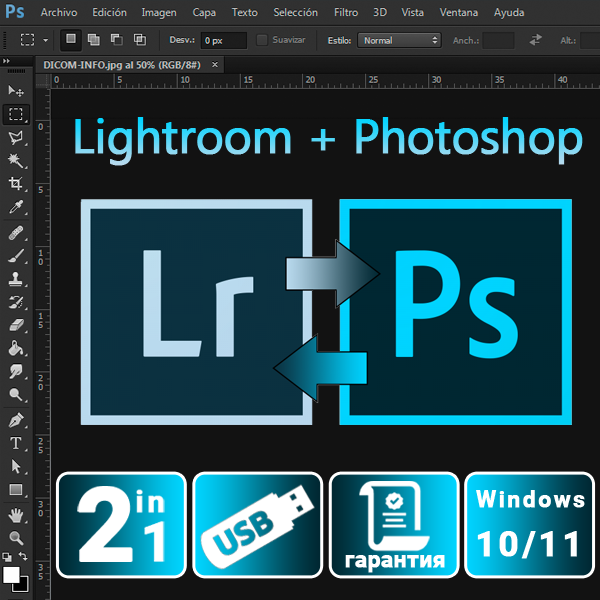Select the Eyedropper tool
The height and width of the screenshot is (600, 600).
coord(16,207)
